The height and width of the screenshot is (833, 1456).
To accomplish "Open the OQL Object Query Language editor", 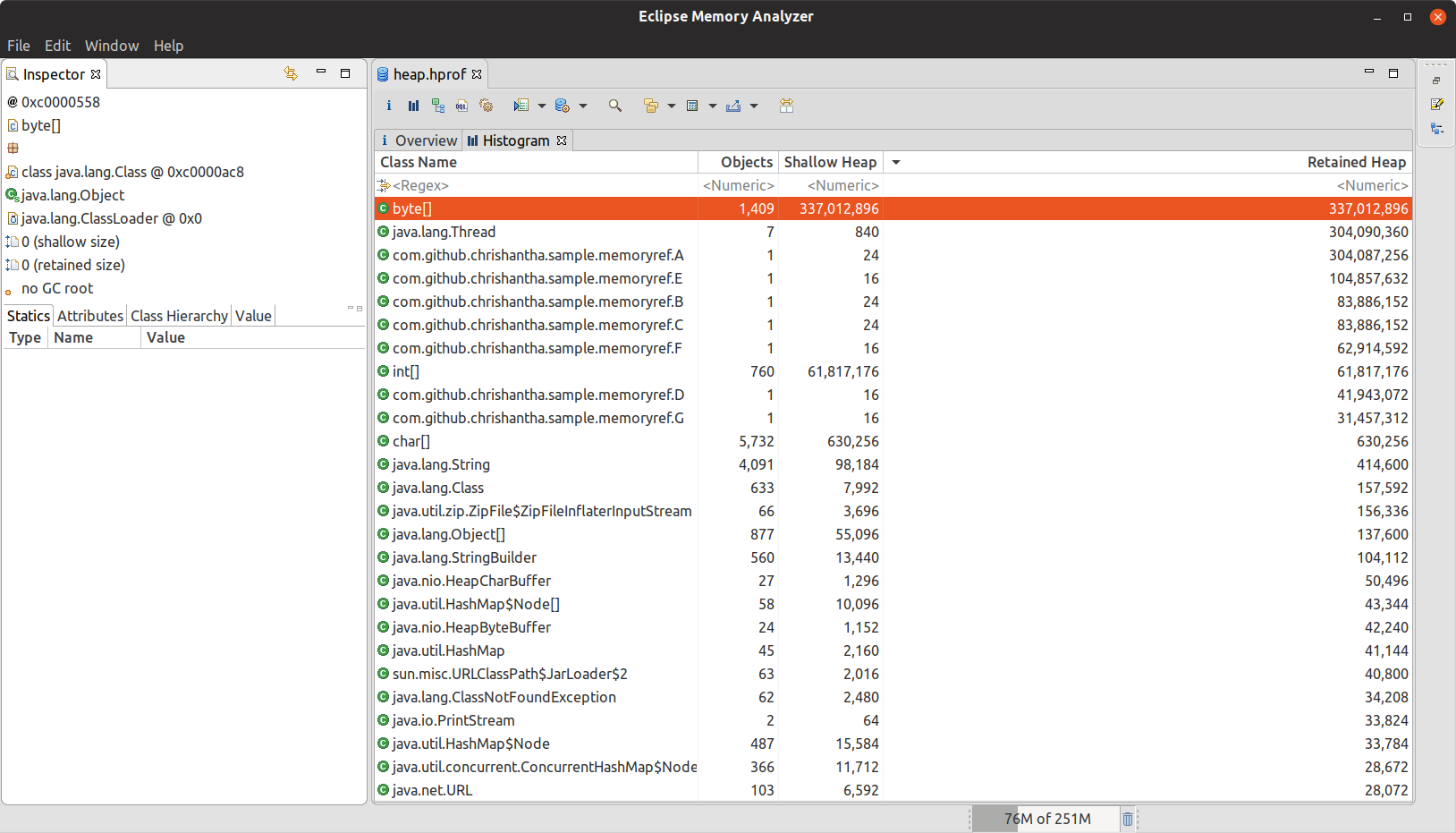I will 461,106.
